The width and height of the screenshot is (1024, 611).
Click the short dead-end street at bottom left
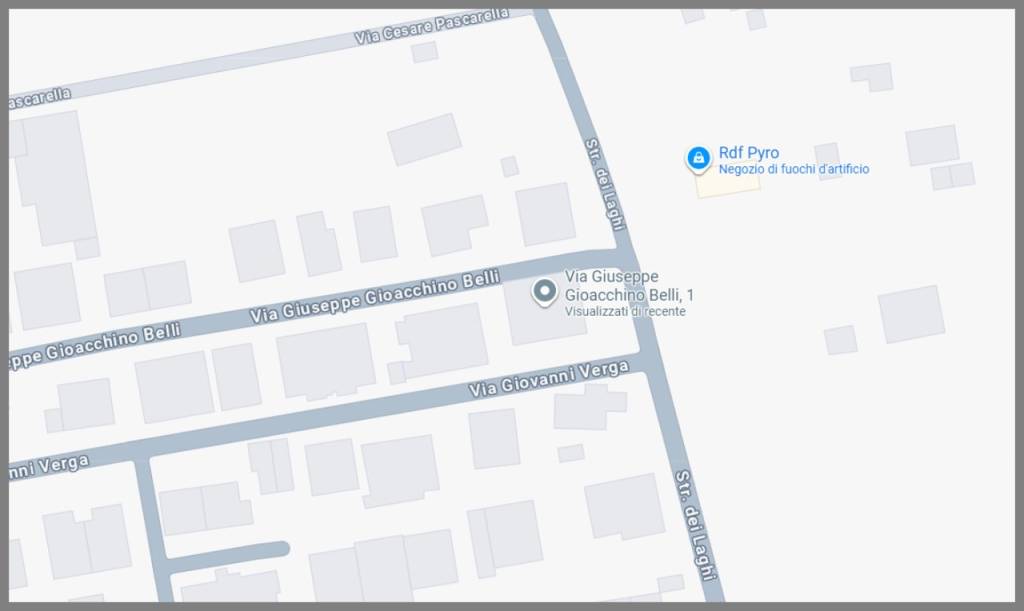pos(225,556)
